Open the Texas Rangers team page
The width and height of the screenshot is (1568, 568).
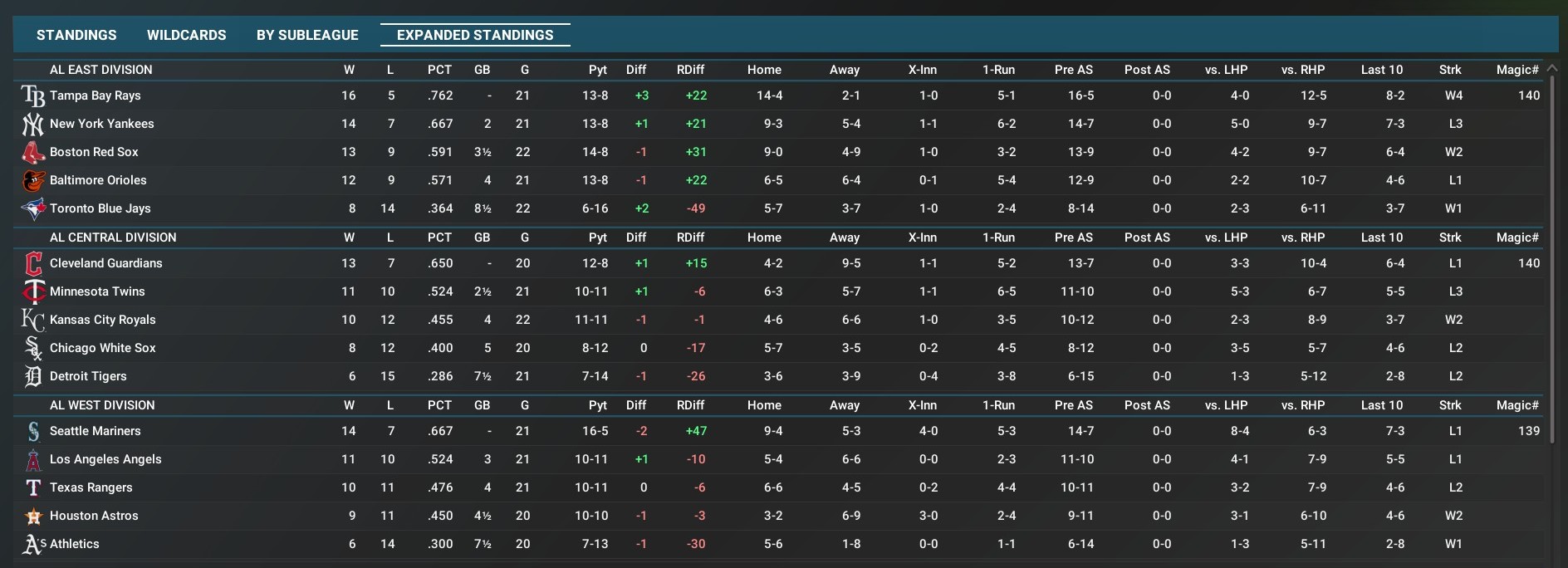[91, 487]
